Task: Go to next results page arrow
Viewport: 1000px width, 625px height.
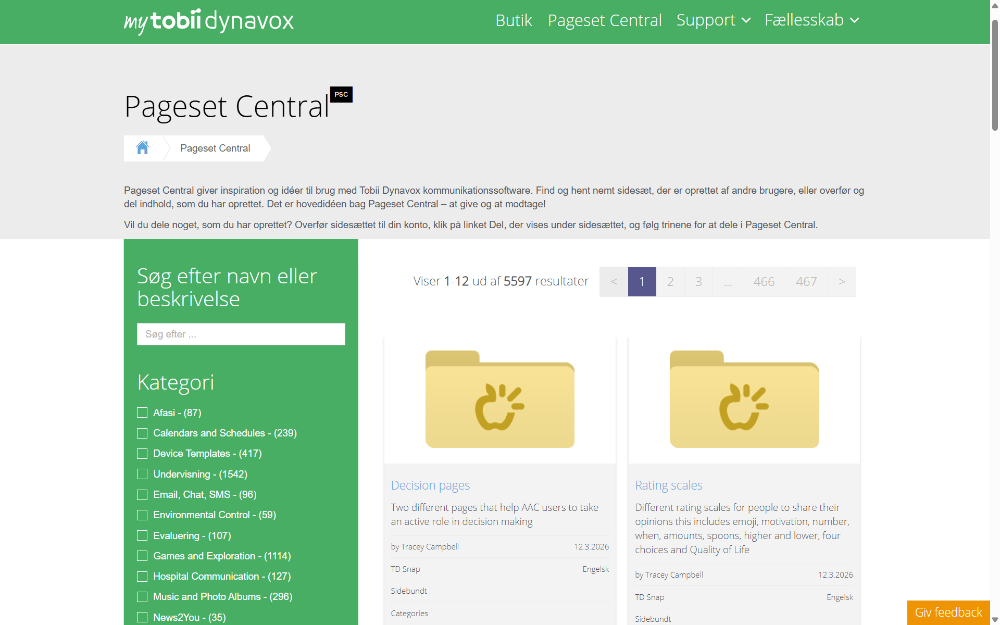Action: [841, 282]
